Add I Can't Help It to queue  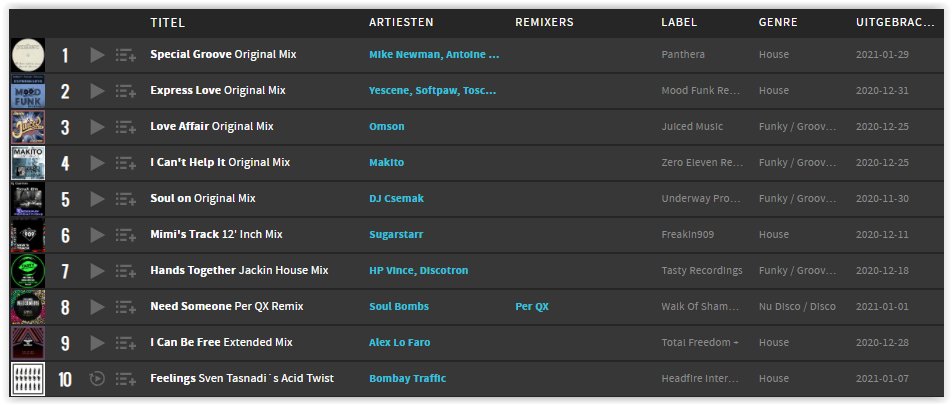click(x=126, y=163)
